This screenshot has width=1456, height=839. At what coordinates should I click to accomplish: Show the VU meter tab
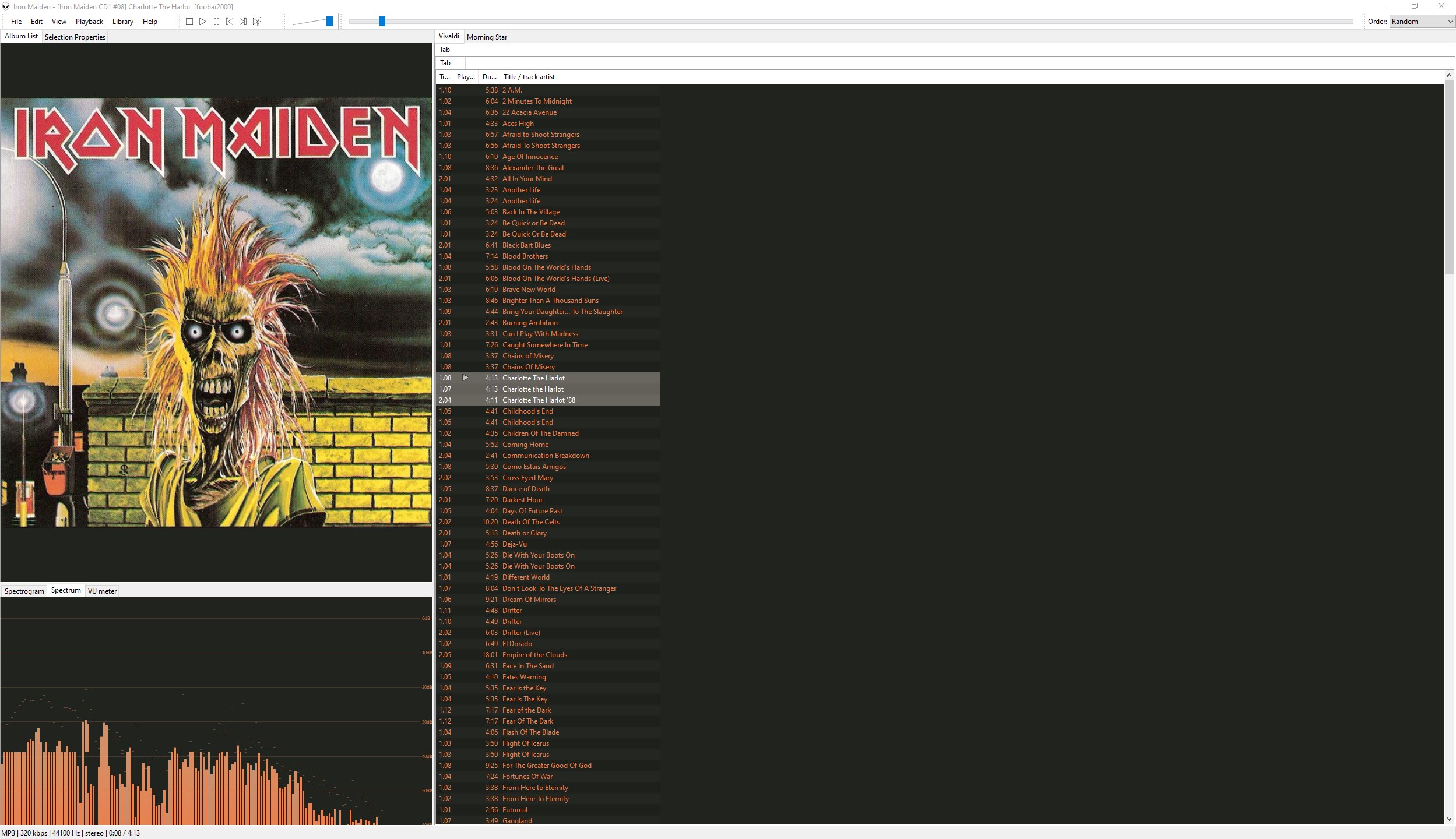[102, 591]
